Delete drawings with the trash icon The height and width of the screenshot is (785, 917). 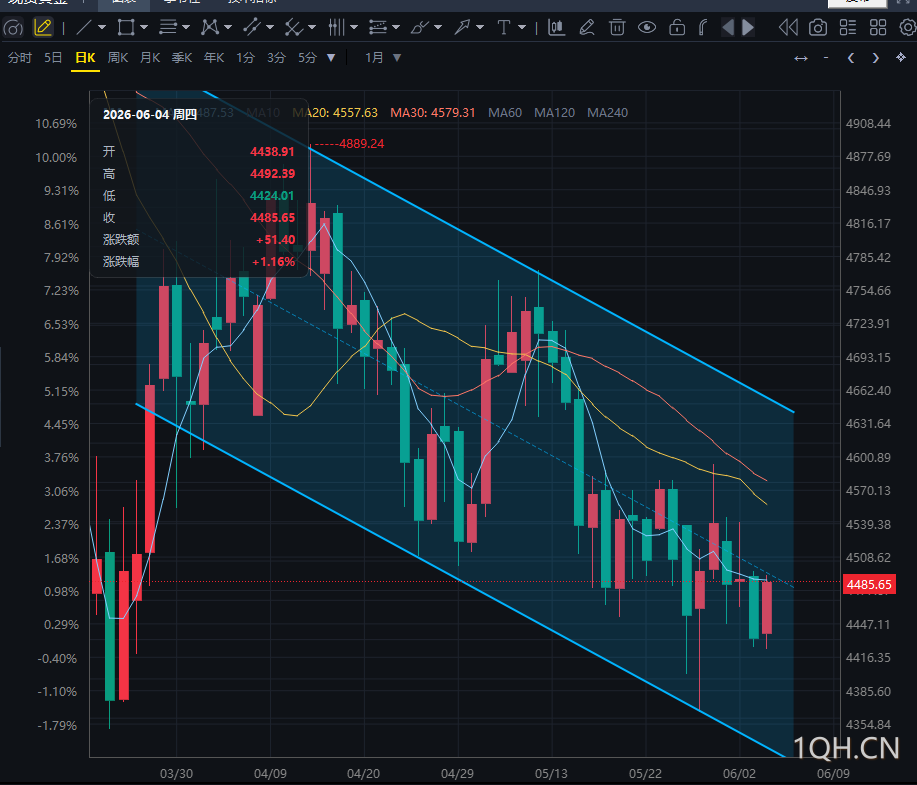pyautogui.click(x=617, y=27)
